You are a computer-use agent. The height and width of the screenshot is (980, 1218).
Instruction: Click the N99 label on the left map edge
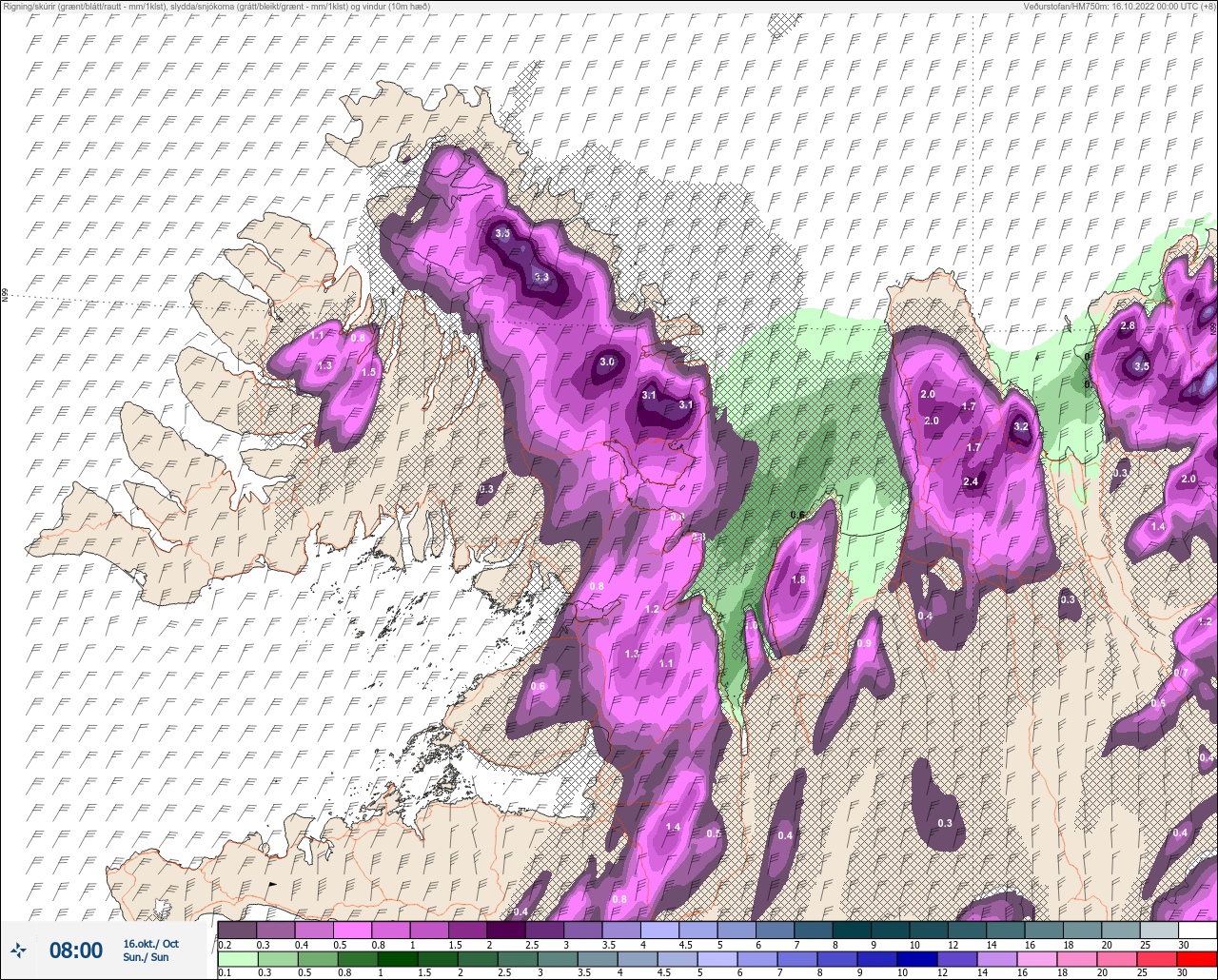click(x=5, y=296)
